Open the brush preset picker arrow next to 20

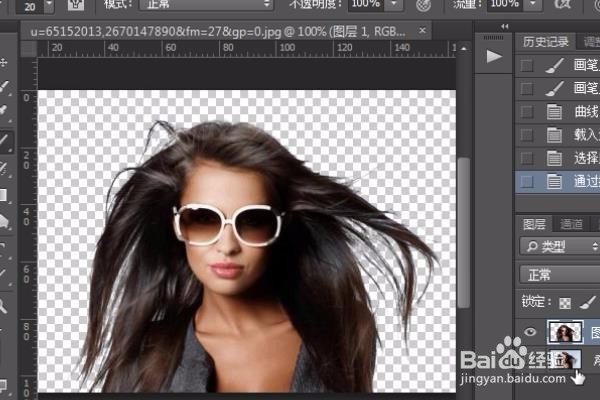click(49, 5)
